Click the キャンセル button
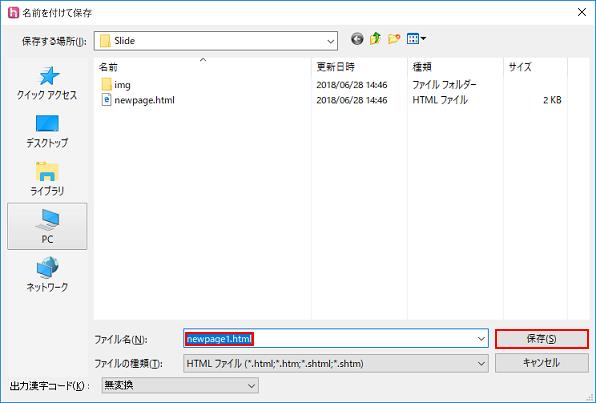The width and height of the screenshot is (596, 403). (x=542, y=363)
